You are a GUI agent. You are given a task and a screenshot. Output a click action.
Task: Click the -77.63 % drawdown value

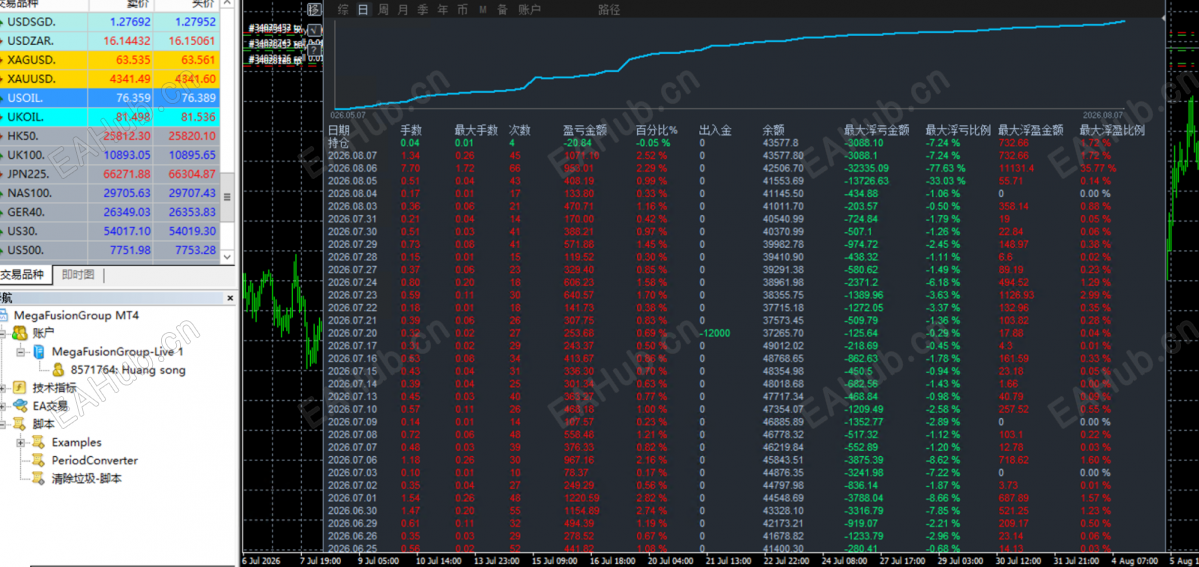[945, 168]
